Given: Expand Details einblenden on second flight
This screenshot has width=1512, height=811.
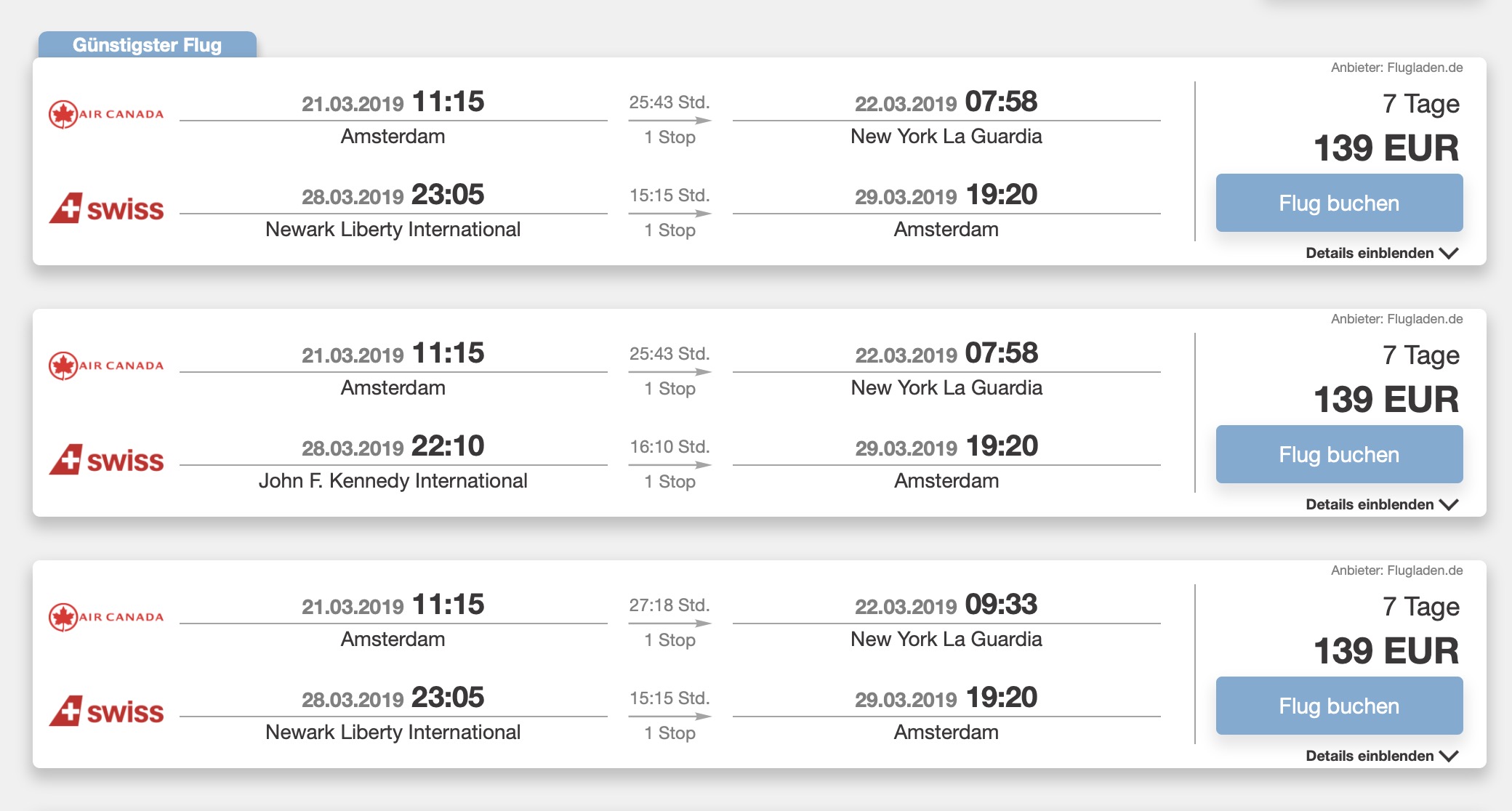Looking at the screenshot, I should [x=1382, y=504].
